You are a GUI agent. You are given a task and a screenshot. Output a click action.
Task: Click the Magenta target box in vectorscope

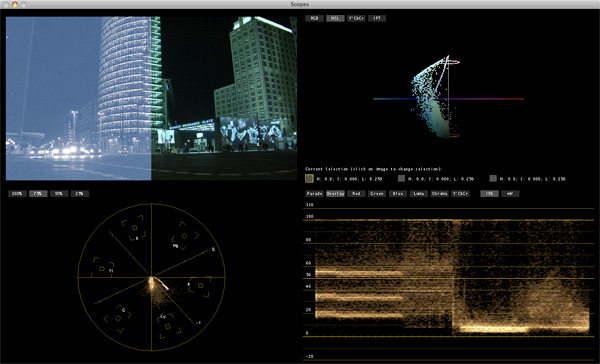184,236
